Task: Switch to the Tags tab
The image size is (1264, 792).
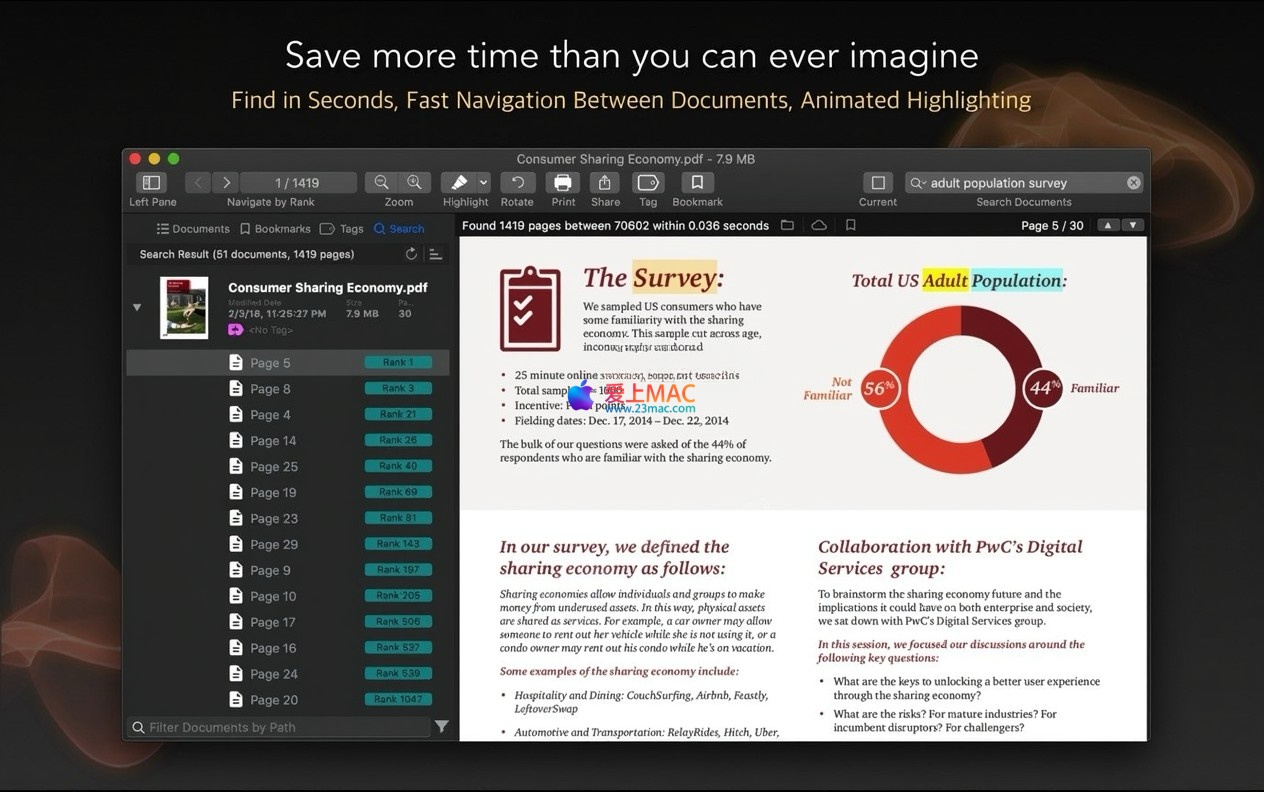Action: [342, 229]
